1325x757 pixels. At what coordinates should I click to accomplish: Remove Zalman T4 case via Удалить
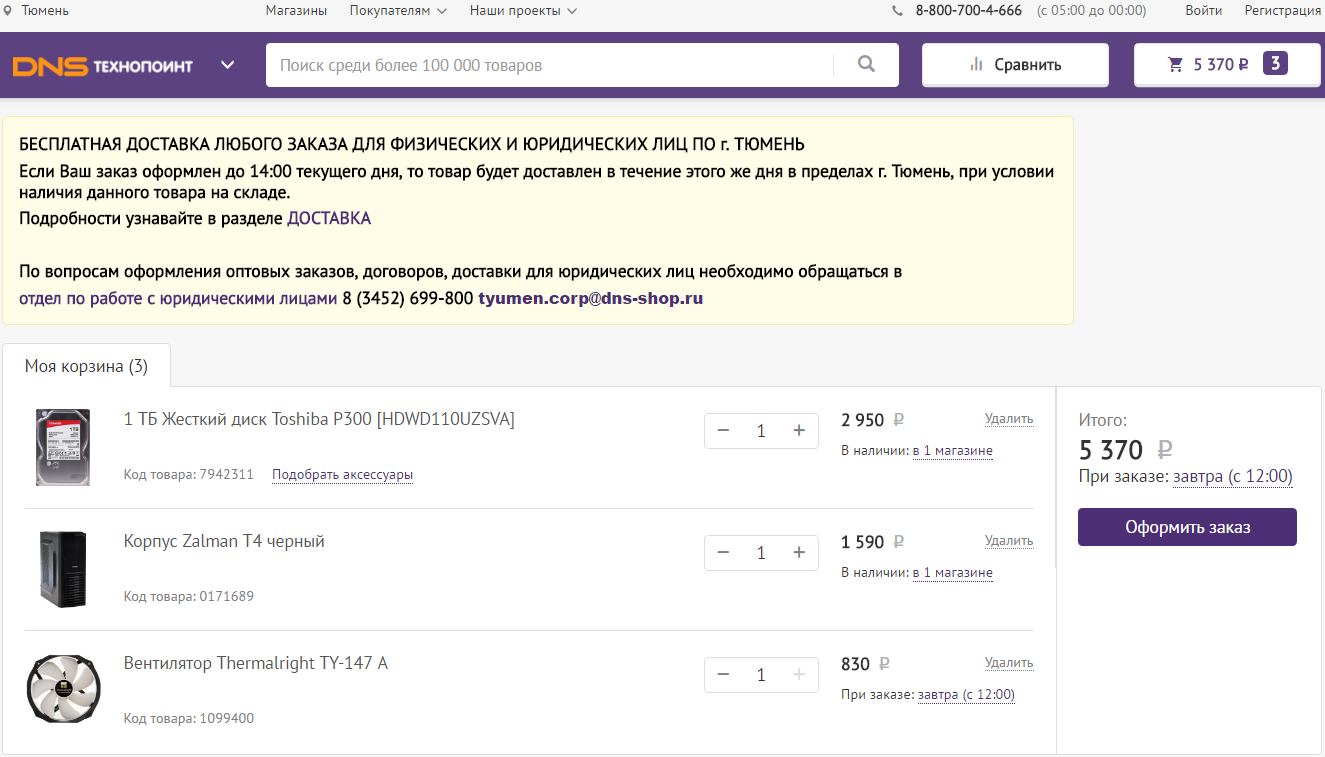tap(1008, 541)
